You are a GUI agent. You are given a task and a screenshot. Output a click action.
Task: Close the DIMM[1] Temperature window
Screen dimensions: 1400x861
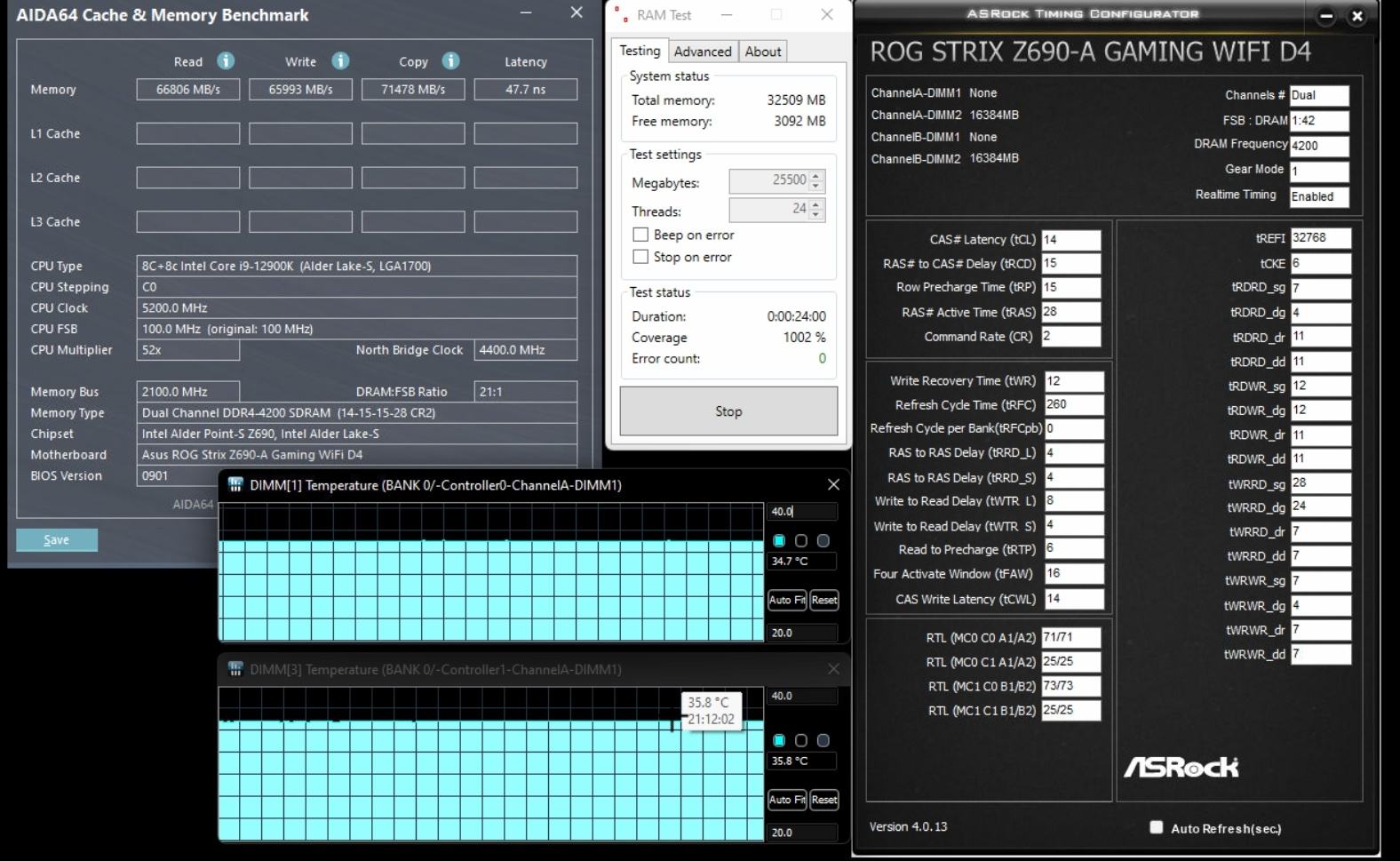(x=833, y=484)
